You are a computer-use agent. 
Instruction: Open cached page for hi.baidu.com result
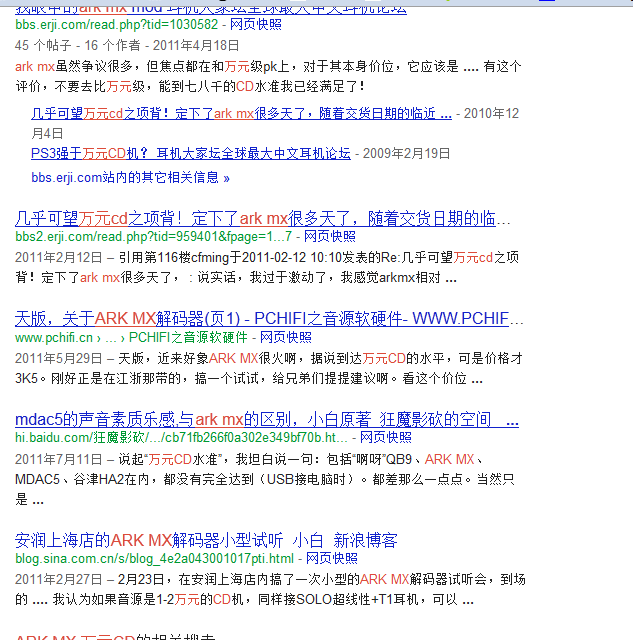point(386,438)
